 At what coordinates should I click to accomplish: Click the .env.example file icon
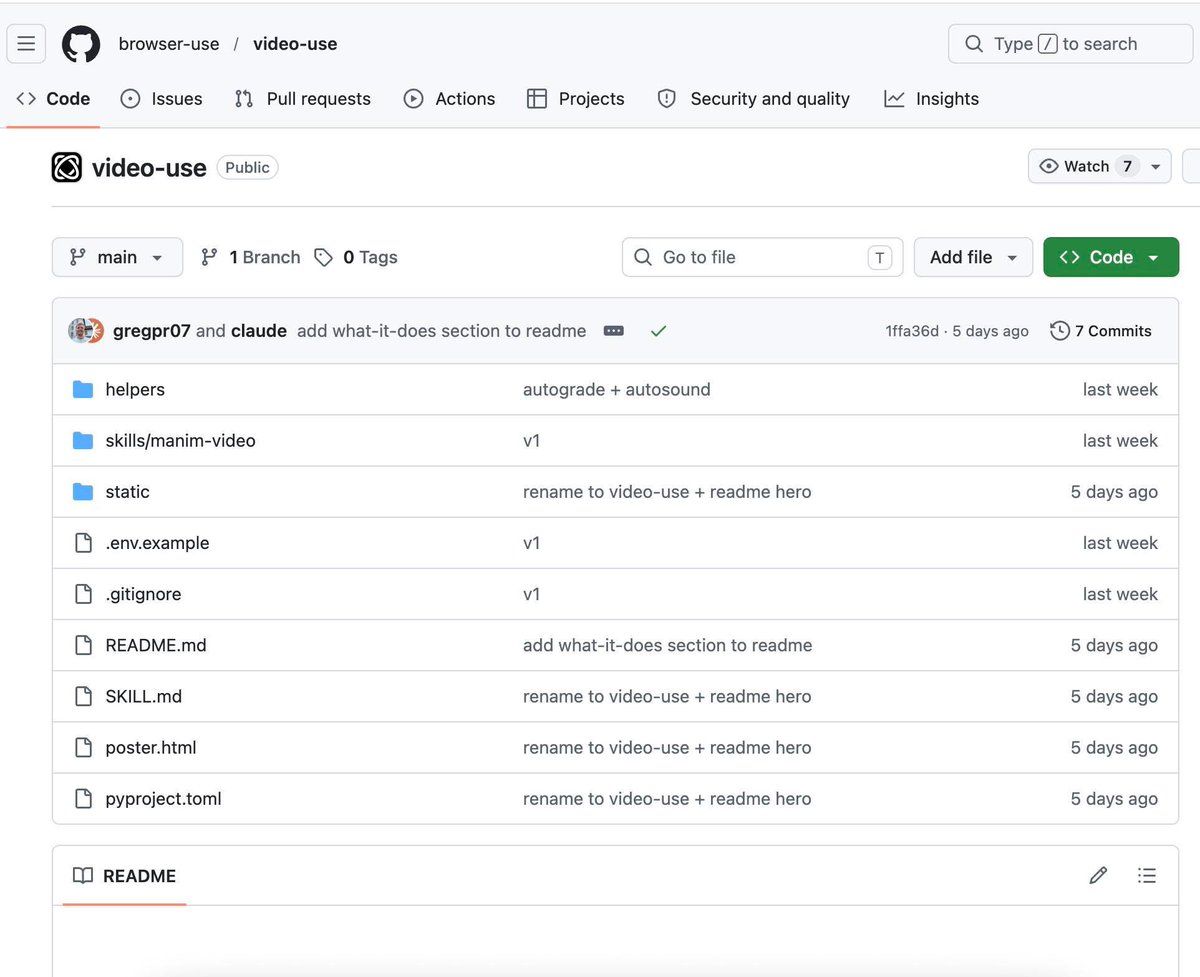point(84,543)
